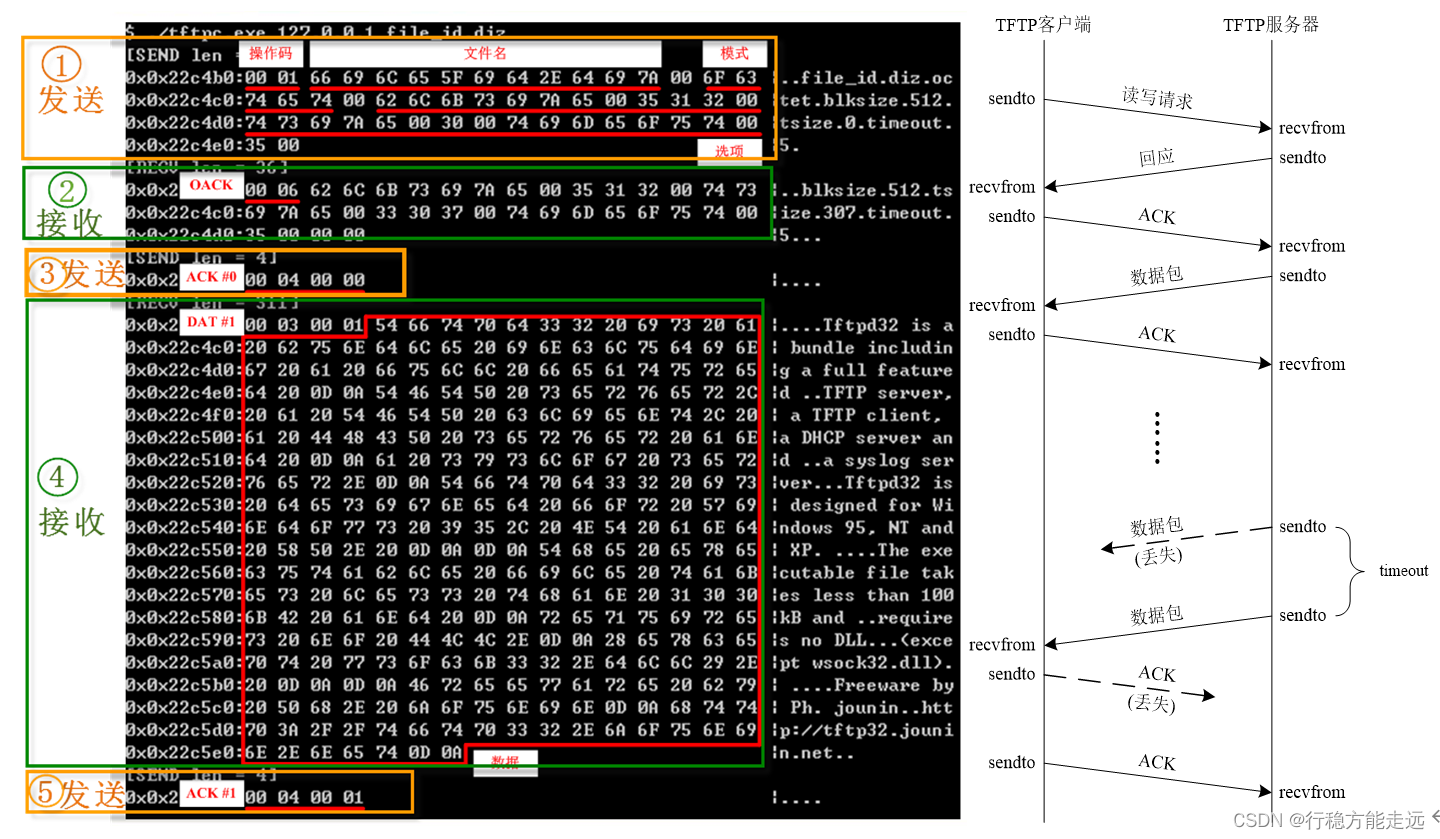Click the ASCII text "n.net.."
Image resolution: width=1440 pixels, height=839 pixels.
tap(819, 753)
